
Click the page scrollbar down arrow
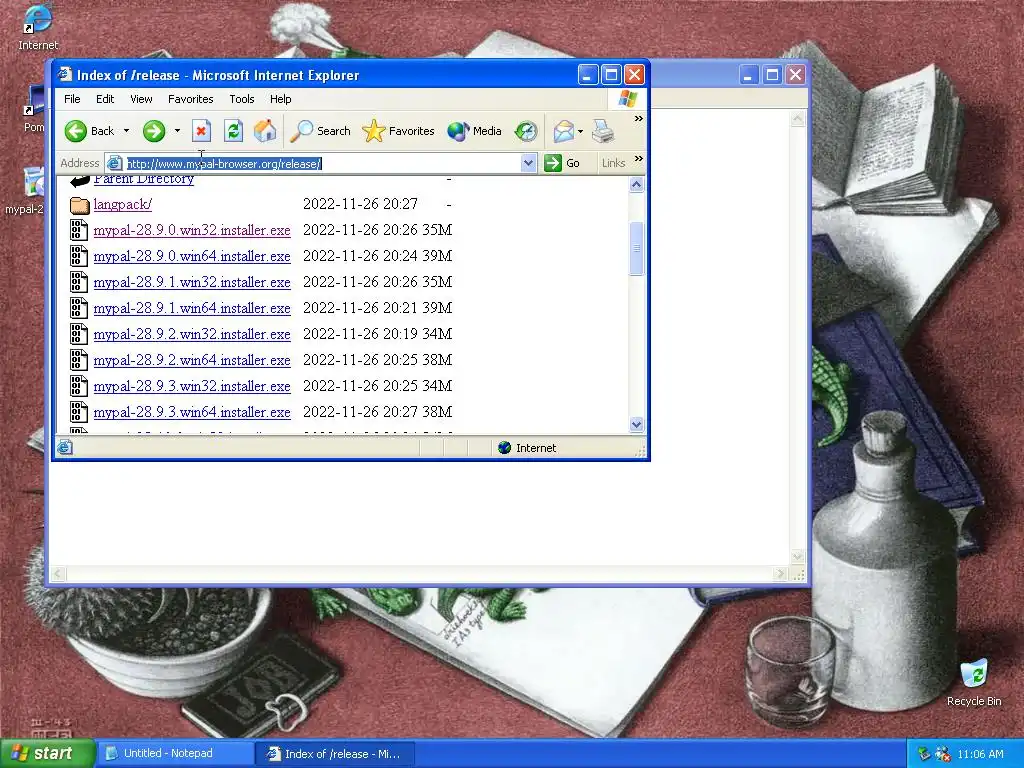point(636,424)
